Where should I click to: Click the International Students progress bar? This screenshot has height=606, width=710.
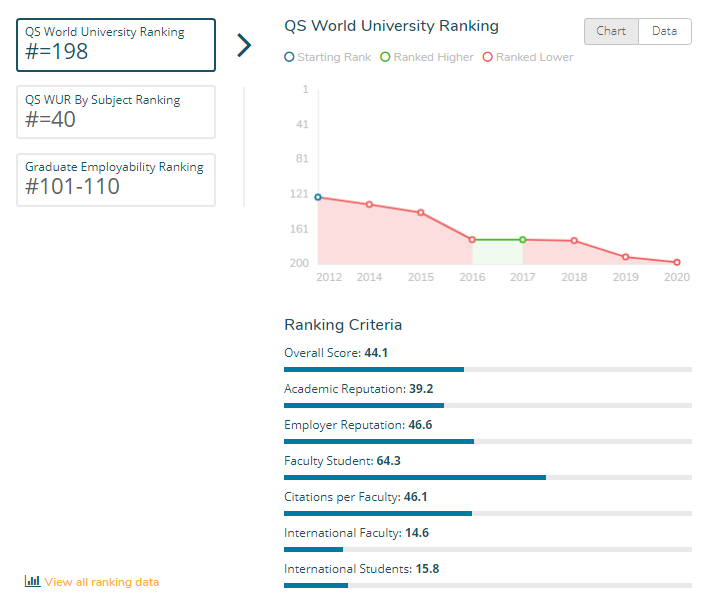coord(488,586)
